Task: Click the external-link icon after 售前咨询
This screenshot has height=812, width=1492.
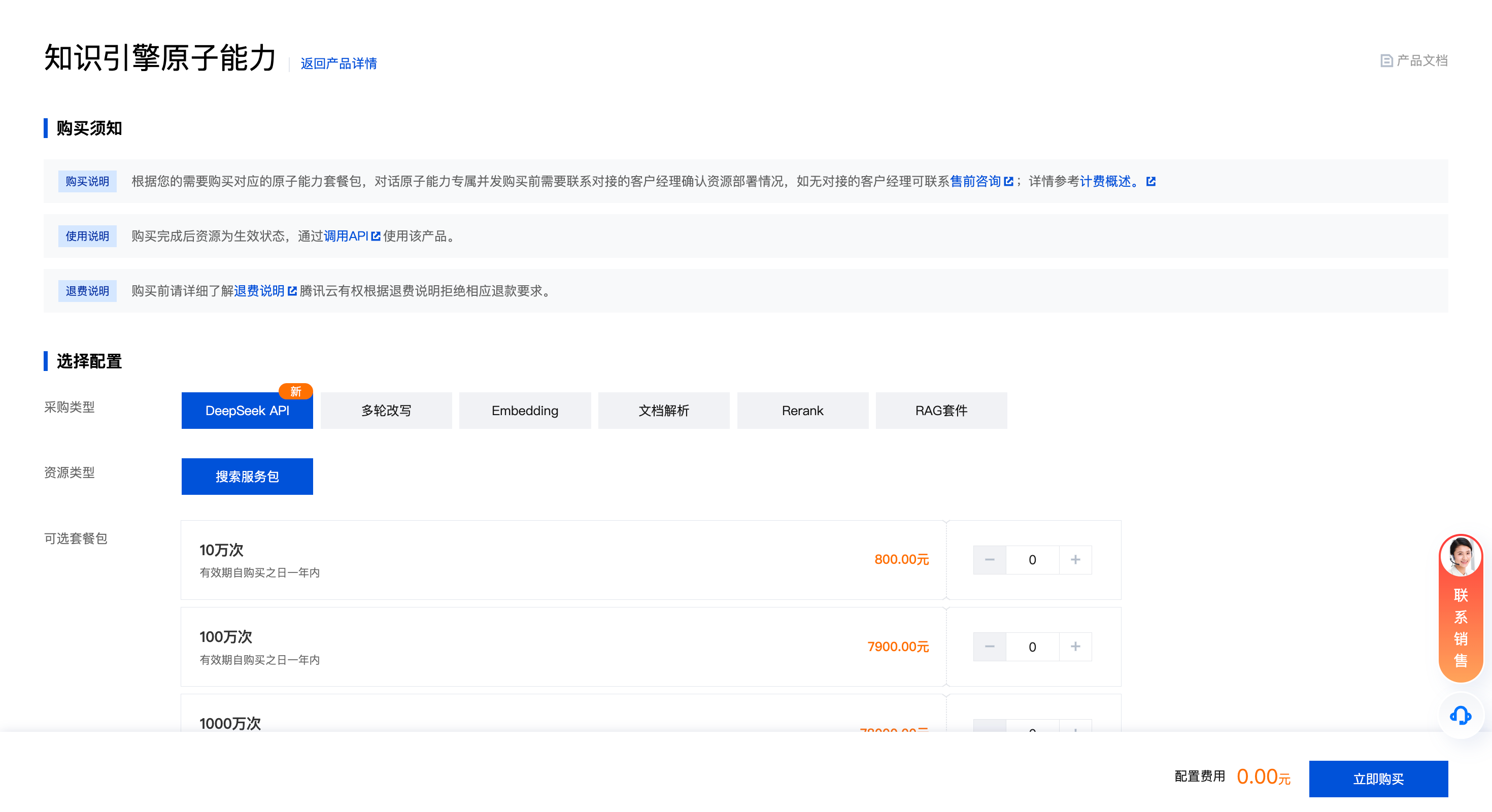Action: [x=1008, y=181]
